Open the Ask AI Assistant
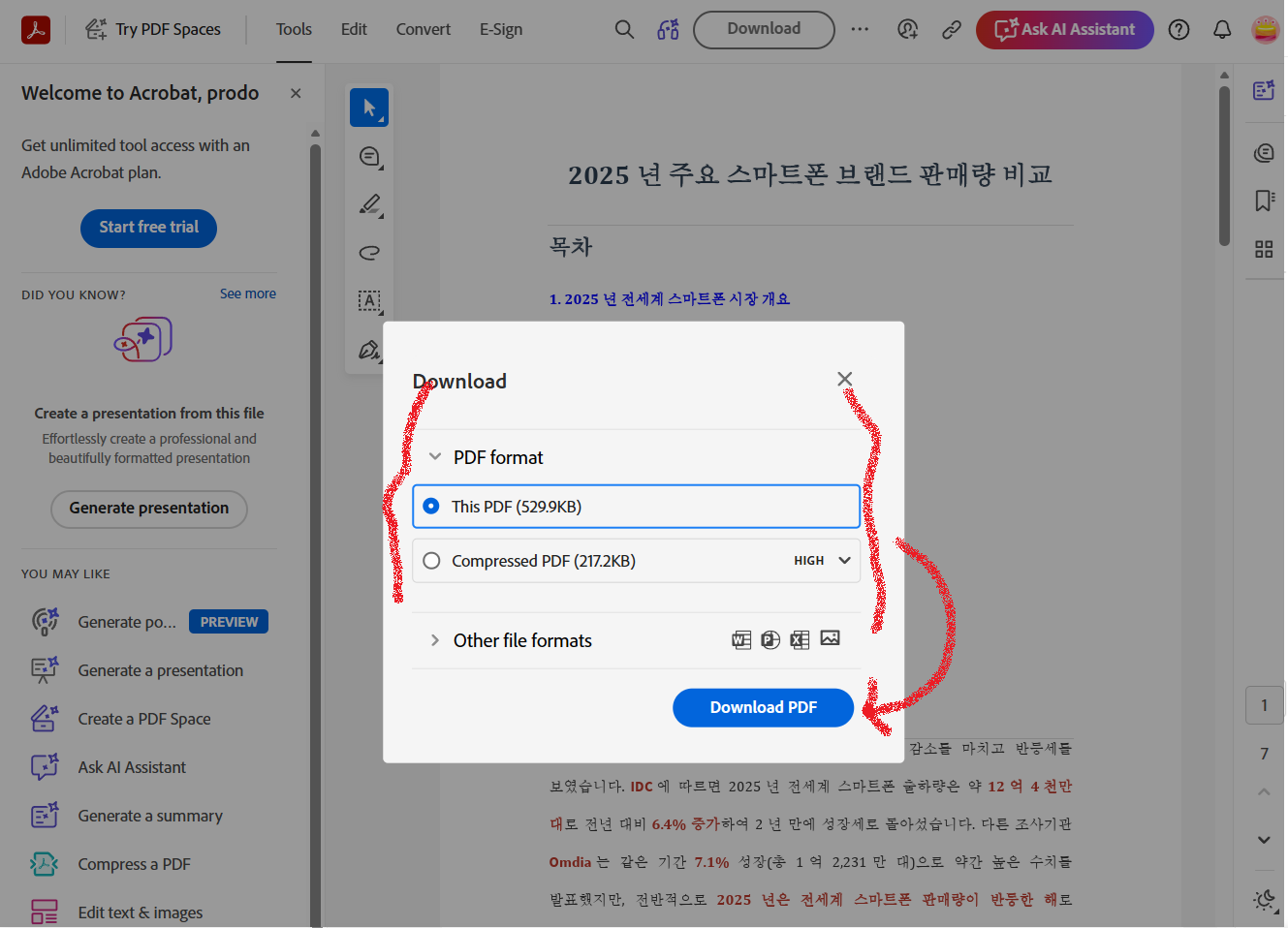Viewport: 1288px width, 928px height. tap(1064, 30)
